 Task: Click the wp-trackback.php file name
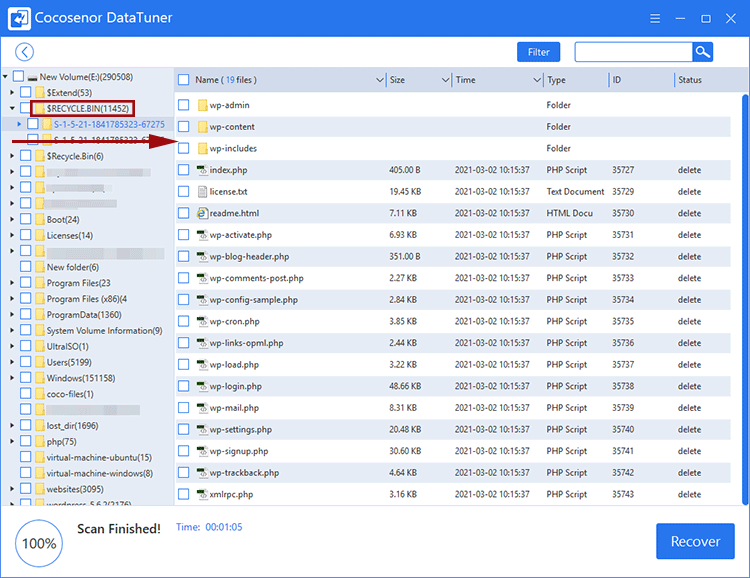[x=244, y=473]
